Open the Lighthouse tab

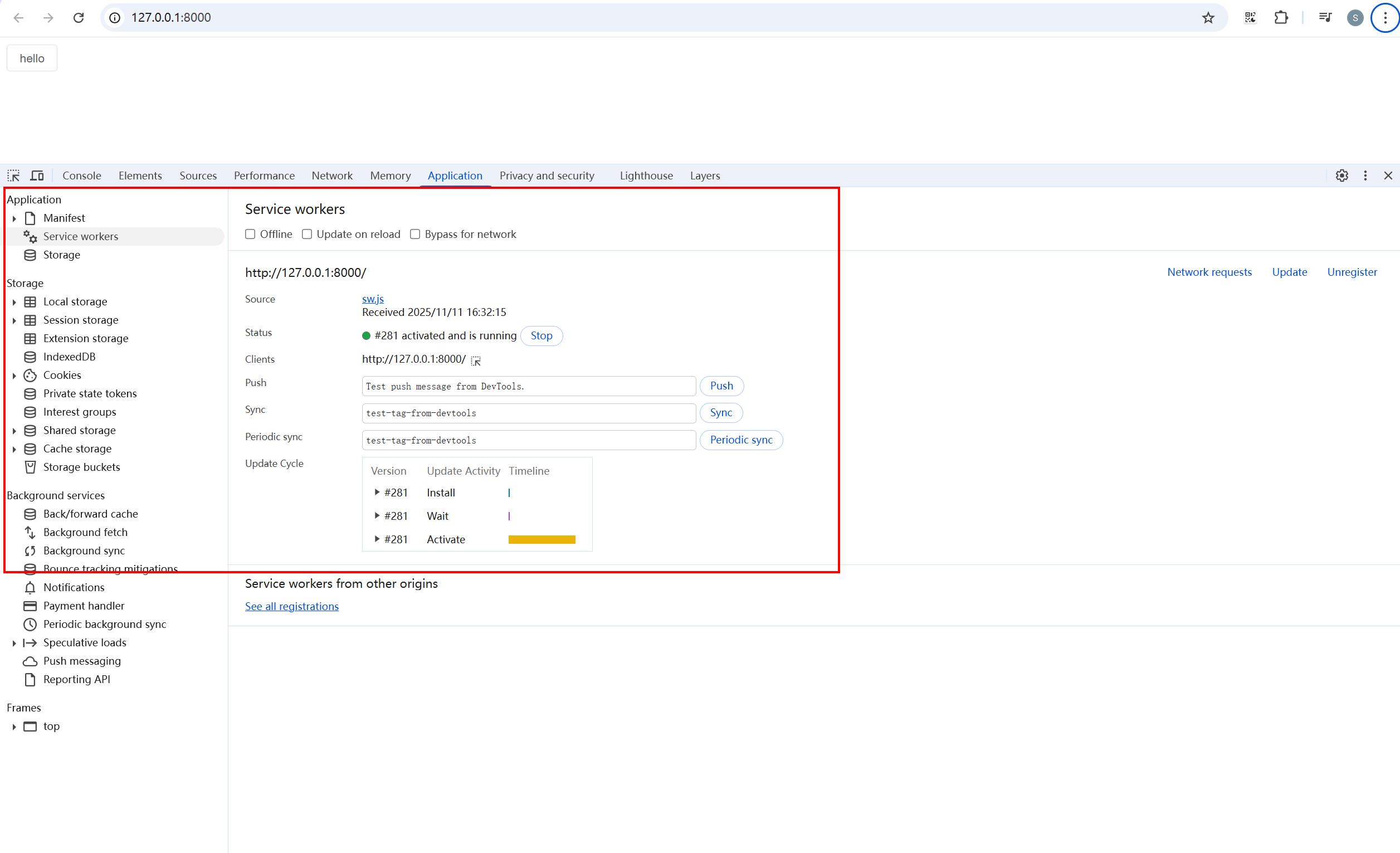646,176
